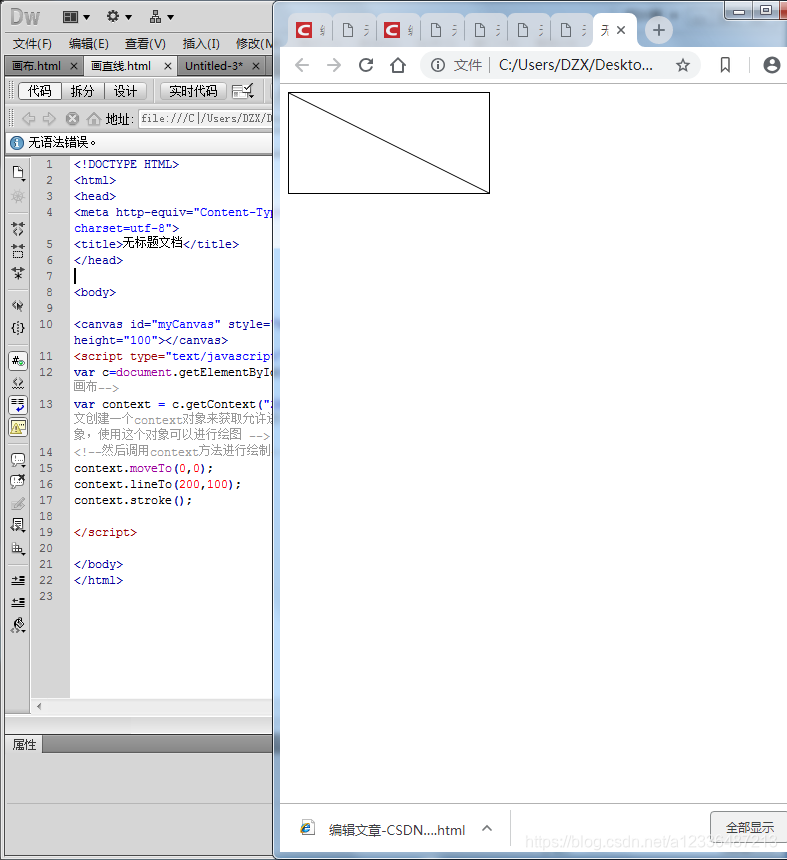Click Select Parent Tag icon
787x860 pixels.
click(x=18, y=305)
